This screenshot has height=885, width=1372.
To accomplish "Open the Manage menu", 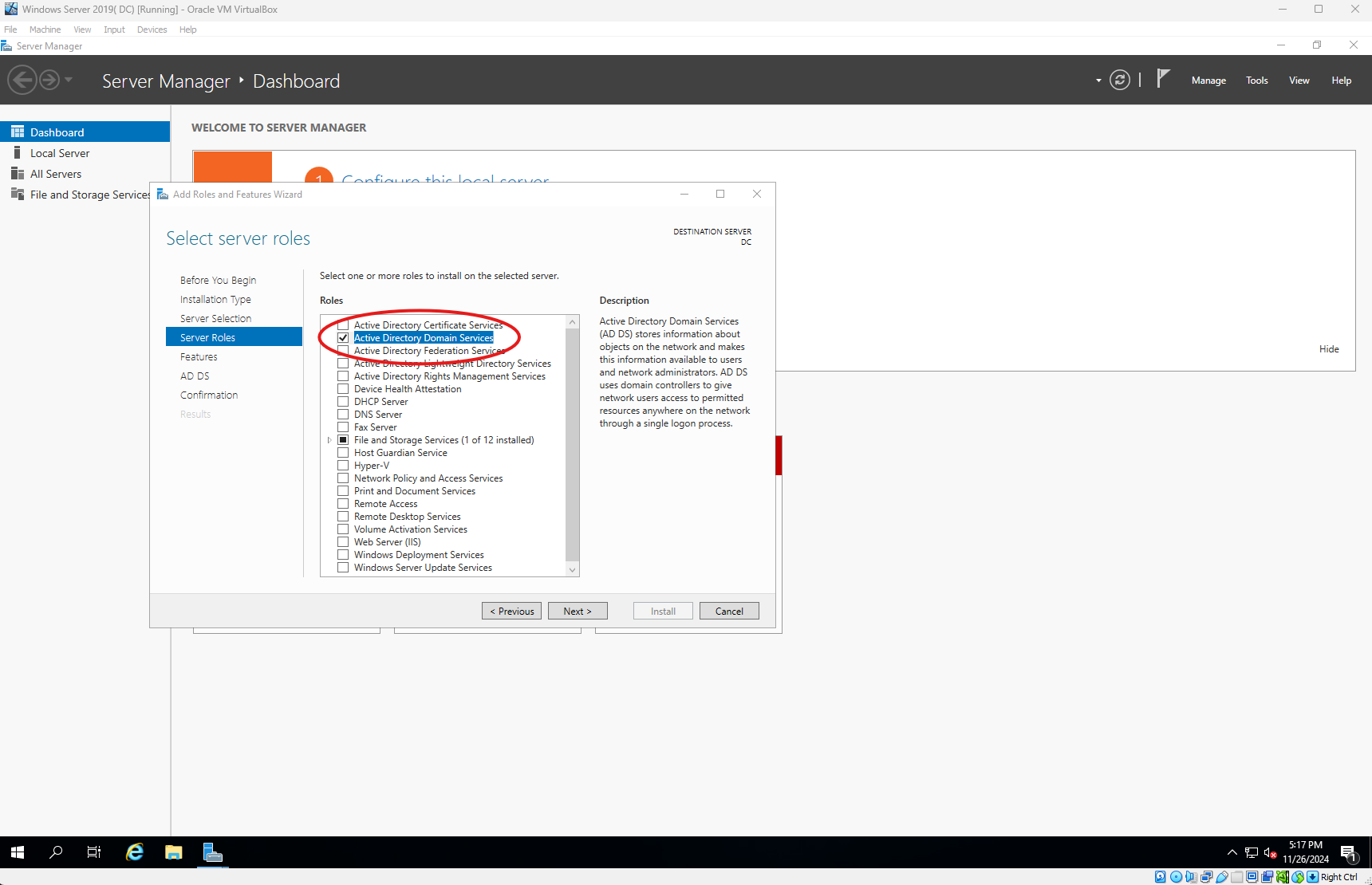I will click(1208, 81).
